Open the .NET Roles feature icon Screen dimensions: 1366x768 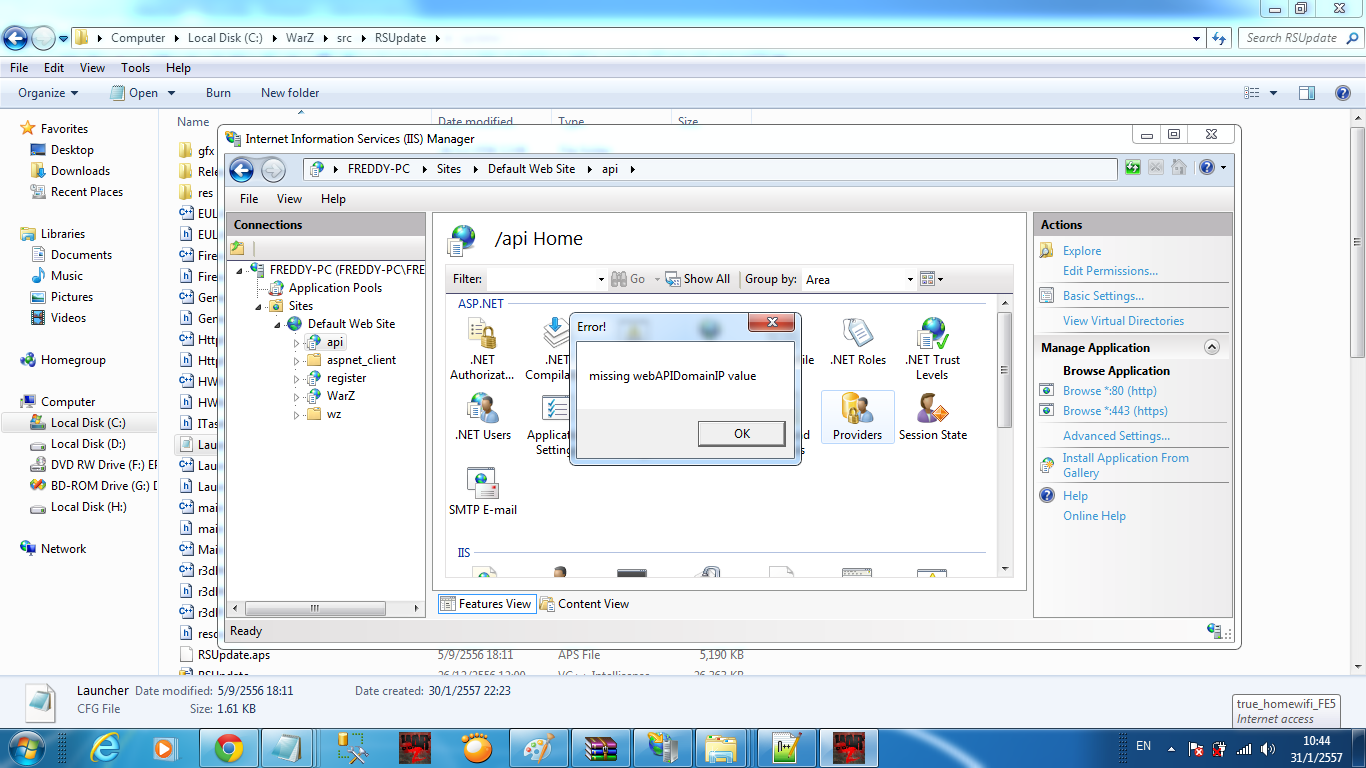(x=858, y=342)
